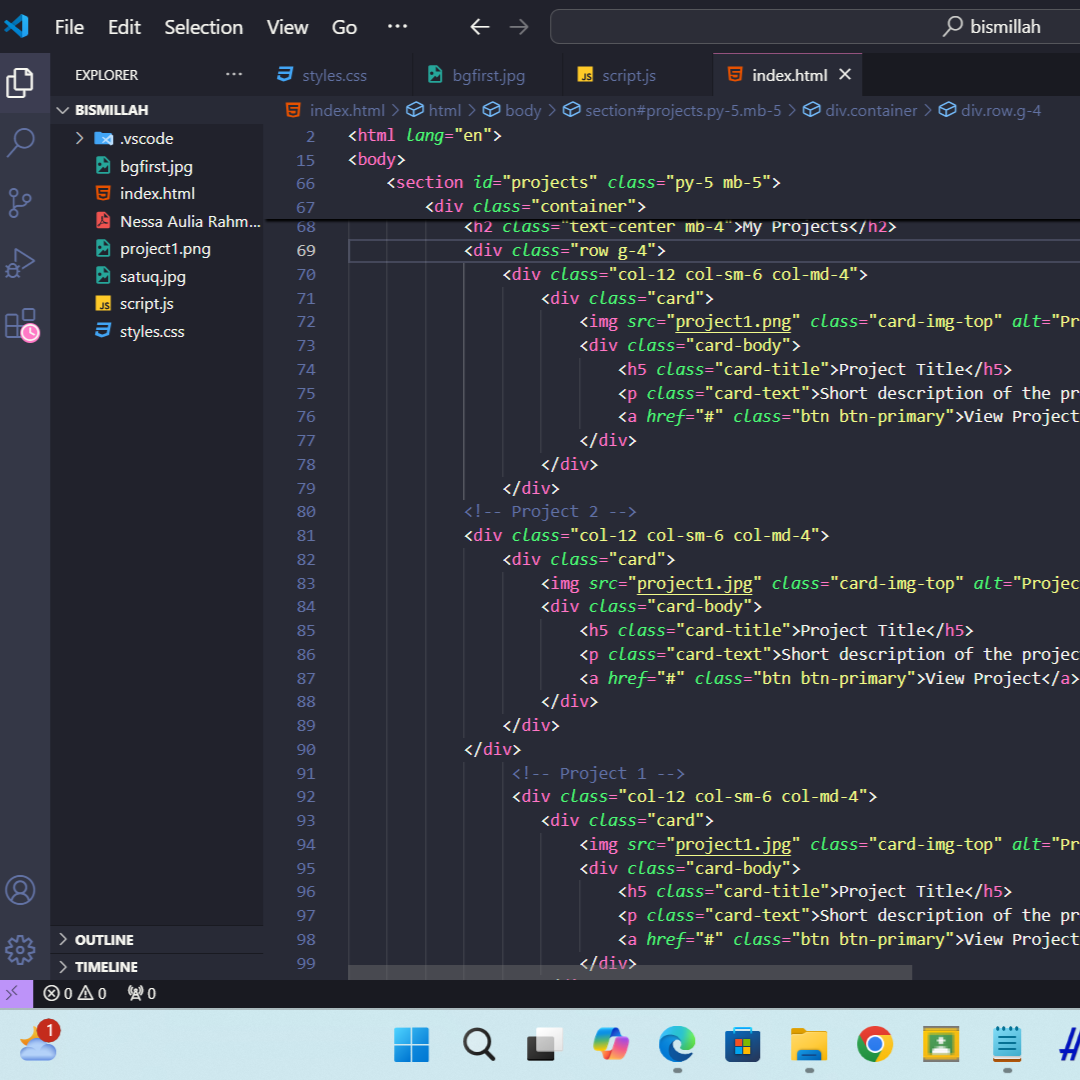Open the Extensions view
This screenshot has width=1080, height=1080.
click(x=20, y=325)
